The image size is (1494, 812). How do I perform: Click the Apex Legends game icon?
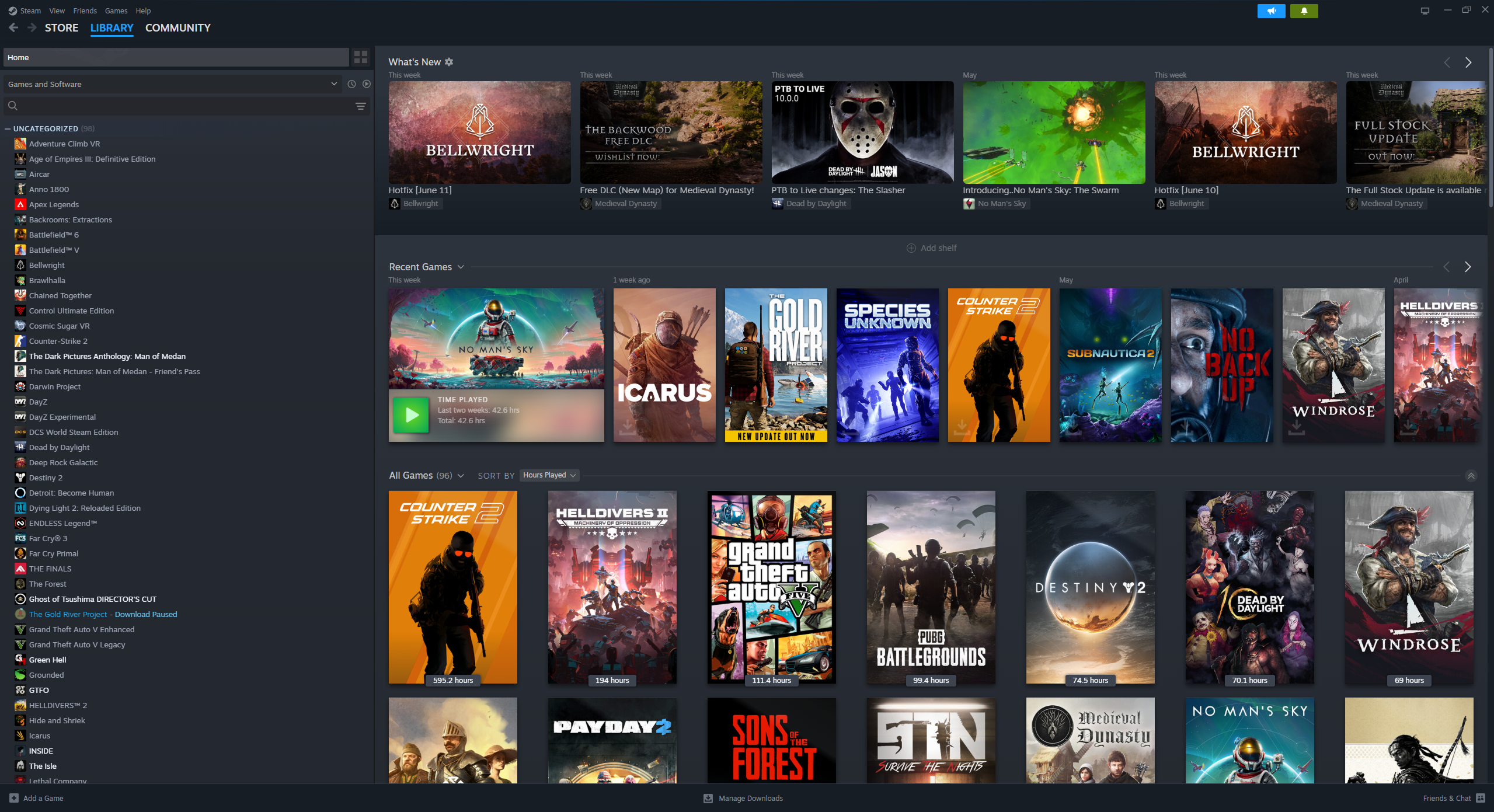point(20,204)
